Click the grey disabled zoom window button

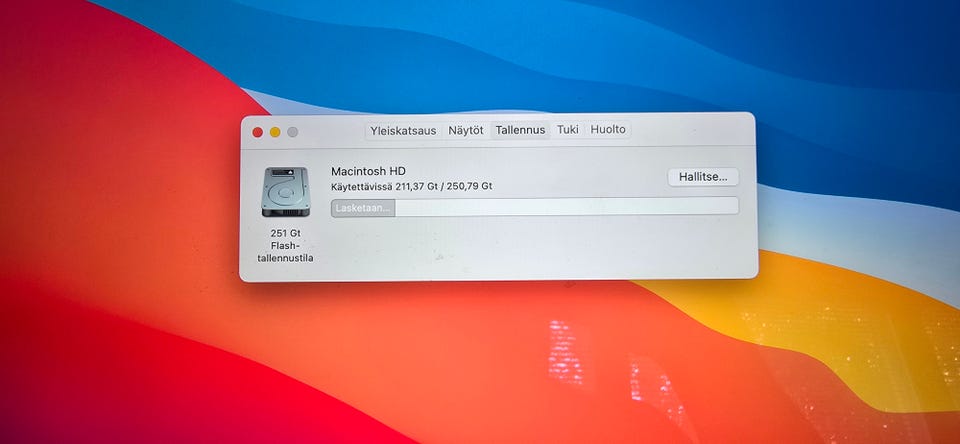click(x=293, y=132)
